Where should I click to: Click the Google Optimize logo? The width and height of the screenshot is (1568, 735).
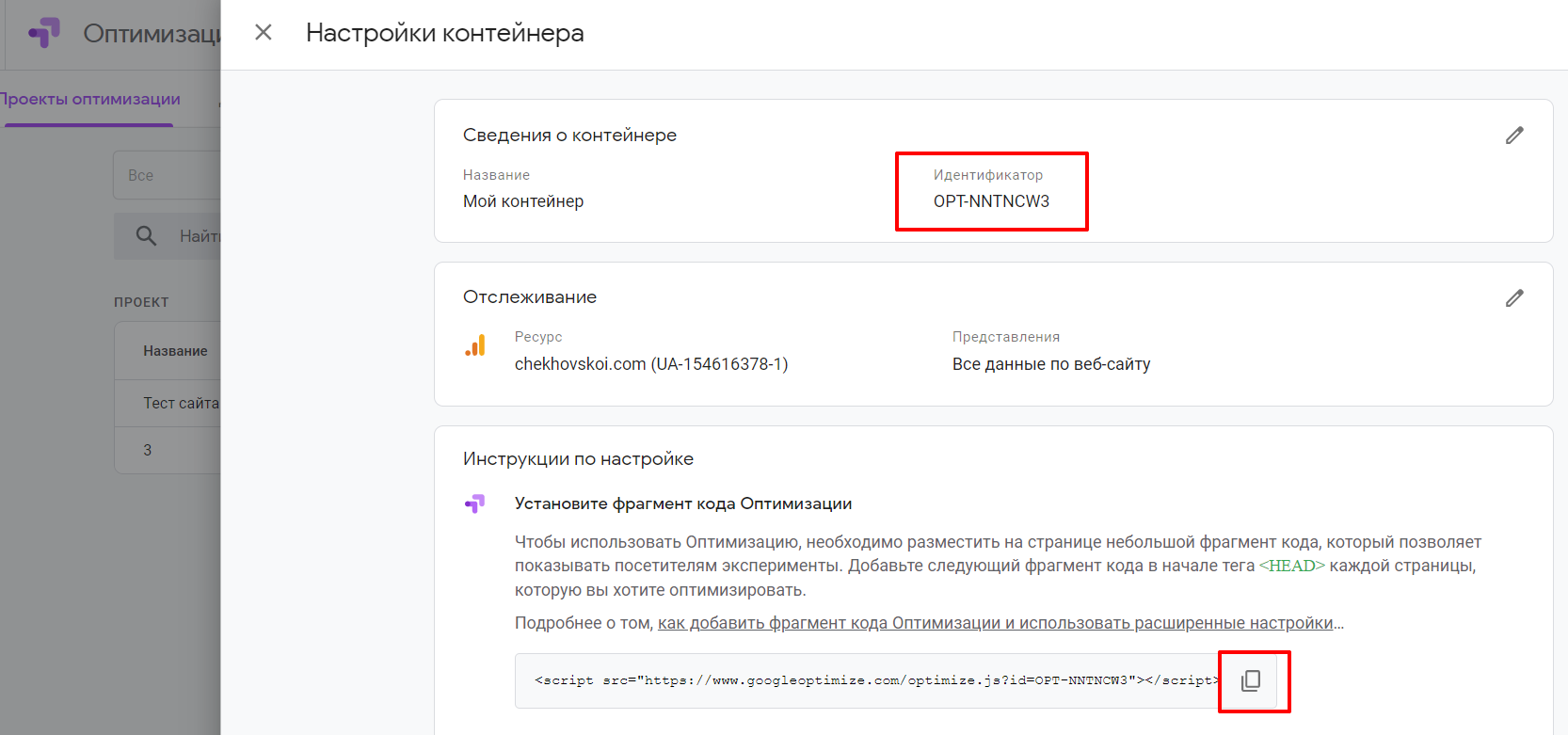(44, 34)
